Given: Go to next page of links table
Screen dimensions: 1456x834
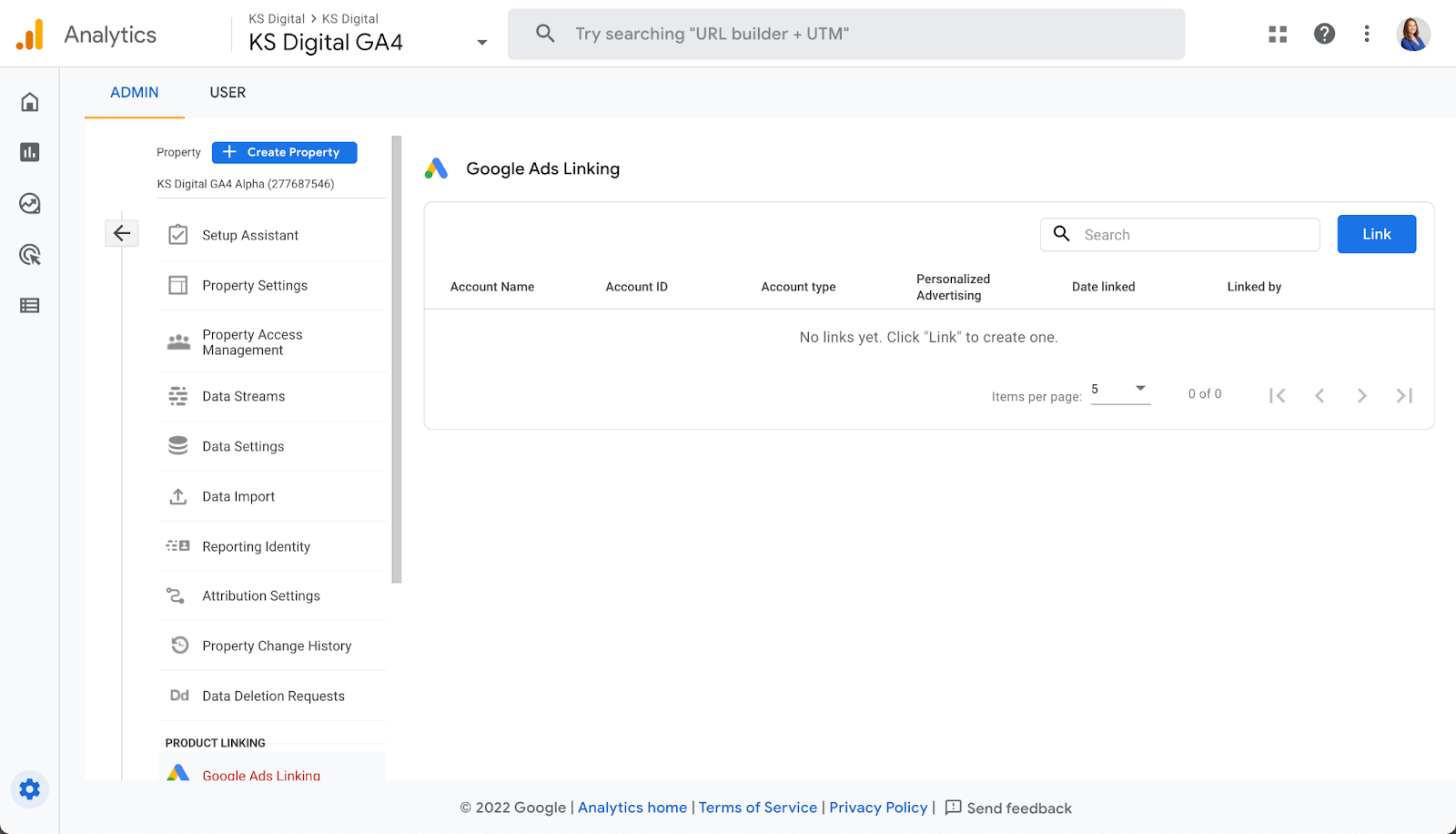Looking at the screenshot, I should [x=1362, y=395].
